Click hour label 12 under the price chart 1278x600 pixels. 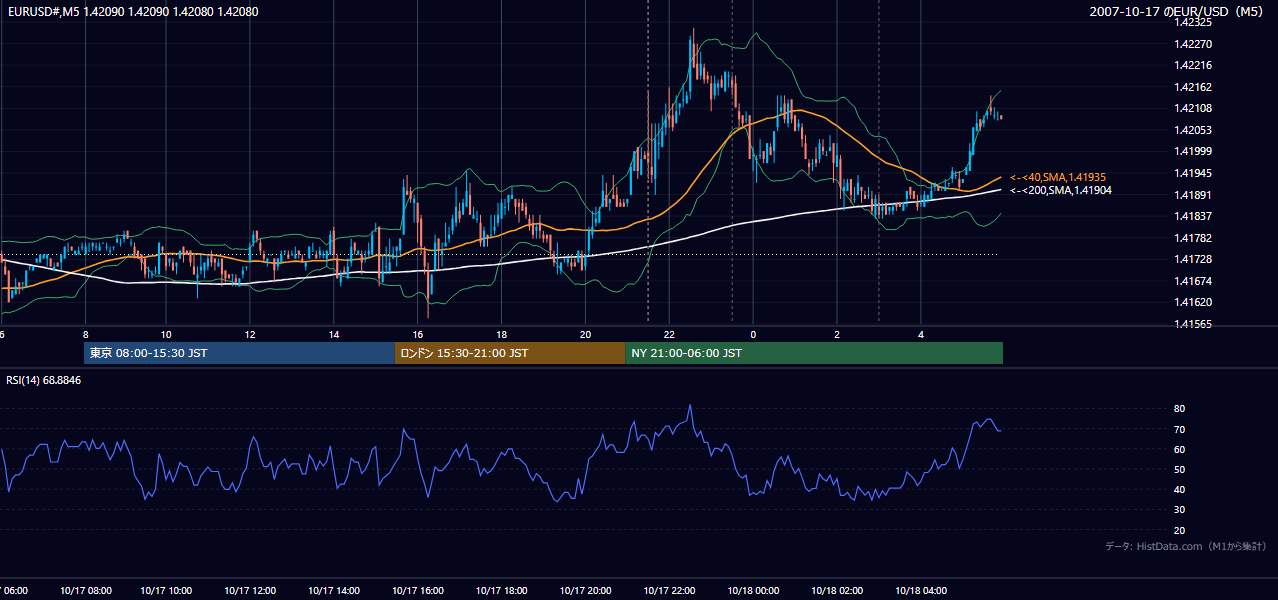click(x=250, y=334)
